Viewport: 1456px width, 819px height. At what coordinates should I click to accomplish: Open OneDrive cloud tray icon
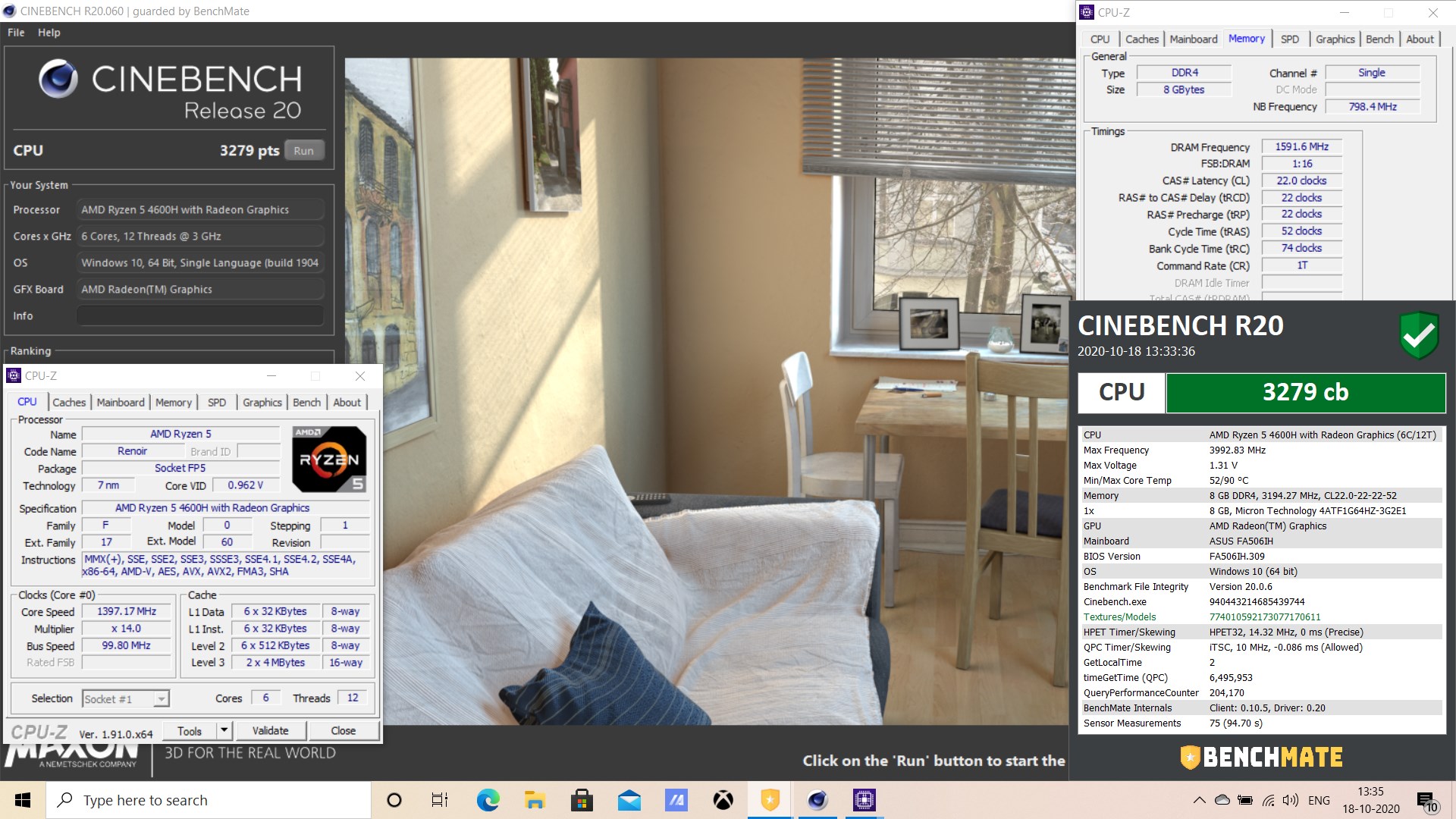point(1222,800)
